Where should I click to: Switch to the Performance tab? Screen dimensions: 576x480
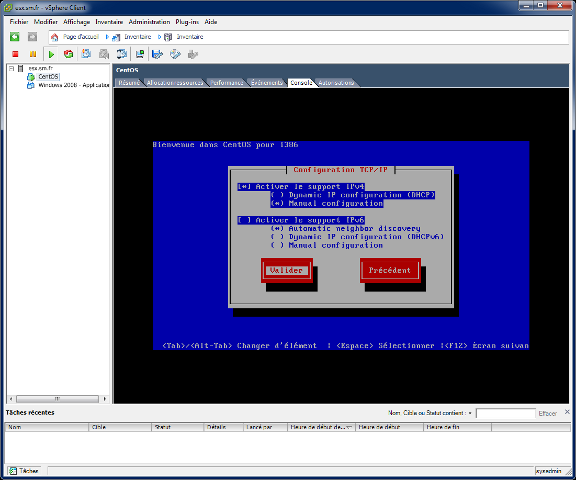[227, 83]
